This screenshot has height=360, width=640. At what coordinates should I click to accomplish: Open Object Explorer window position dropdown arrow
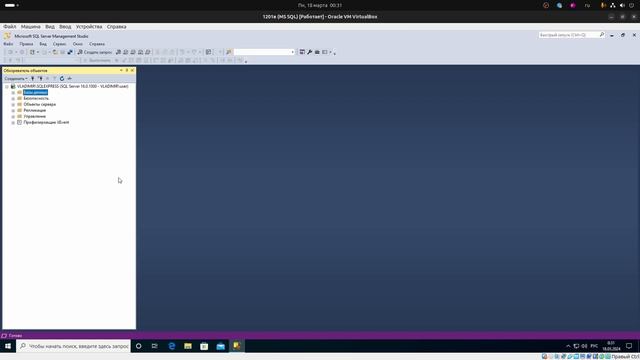[x=121, y=71]
